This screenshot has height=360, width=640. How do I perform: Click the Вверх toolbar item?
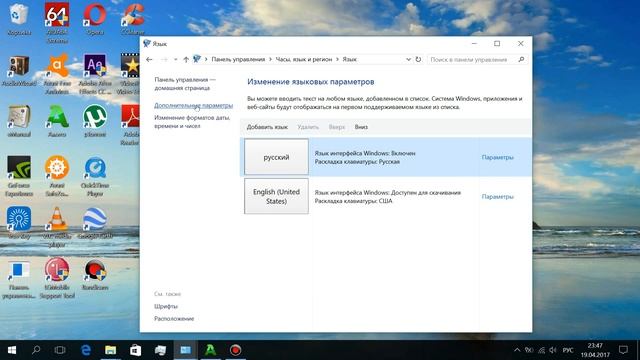[337, 127]
